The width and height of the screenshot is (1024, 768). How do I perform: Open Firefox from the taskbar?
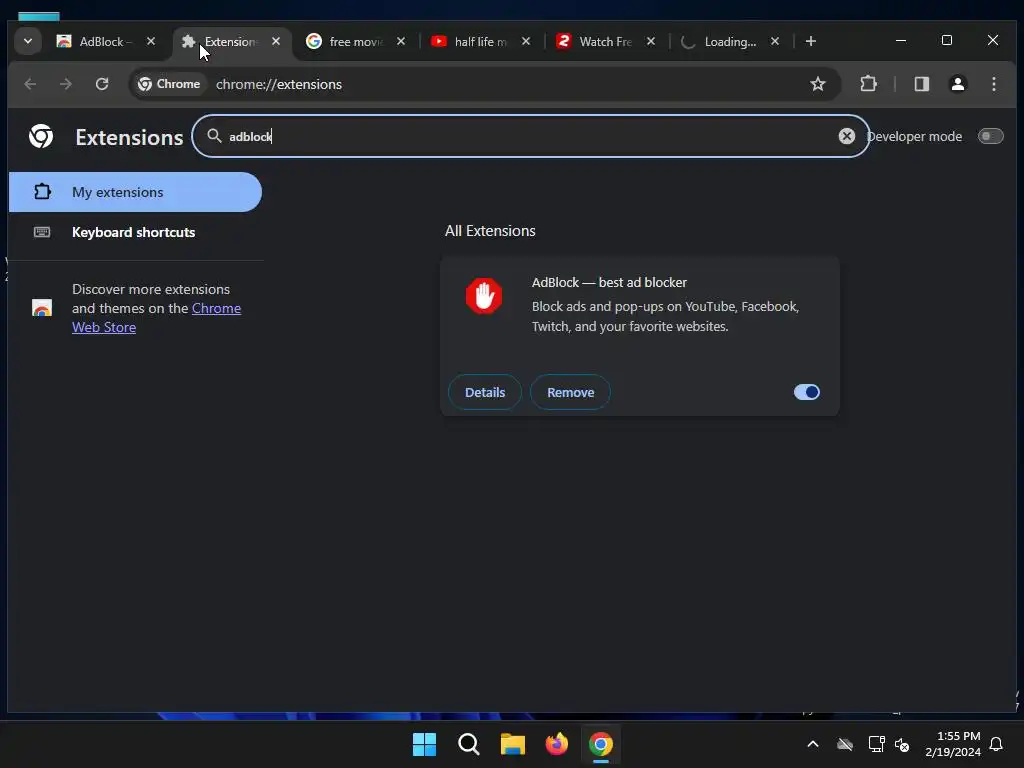tap(556, 744)
